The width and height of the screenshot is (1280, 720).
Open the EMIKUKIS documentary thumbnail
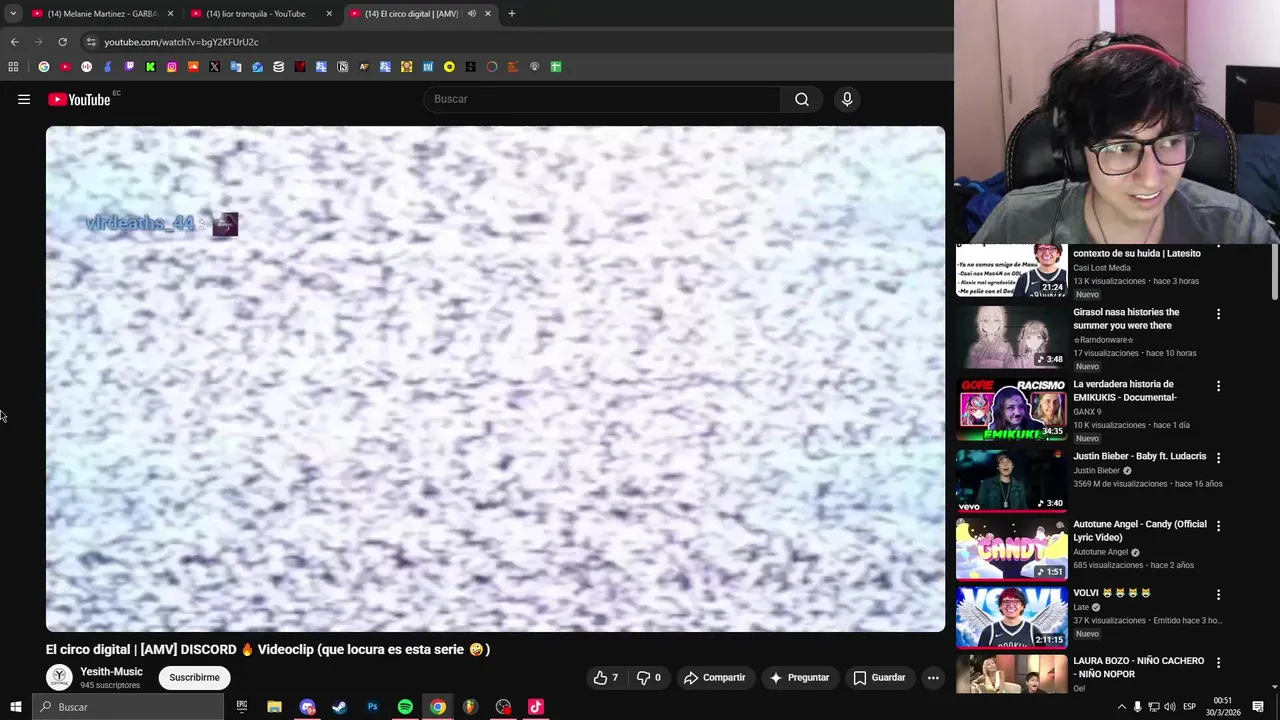[1011, 409]
